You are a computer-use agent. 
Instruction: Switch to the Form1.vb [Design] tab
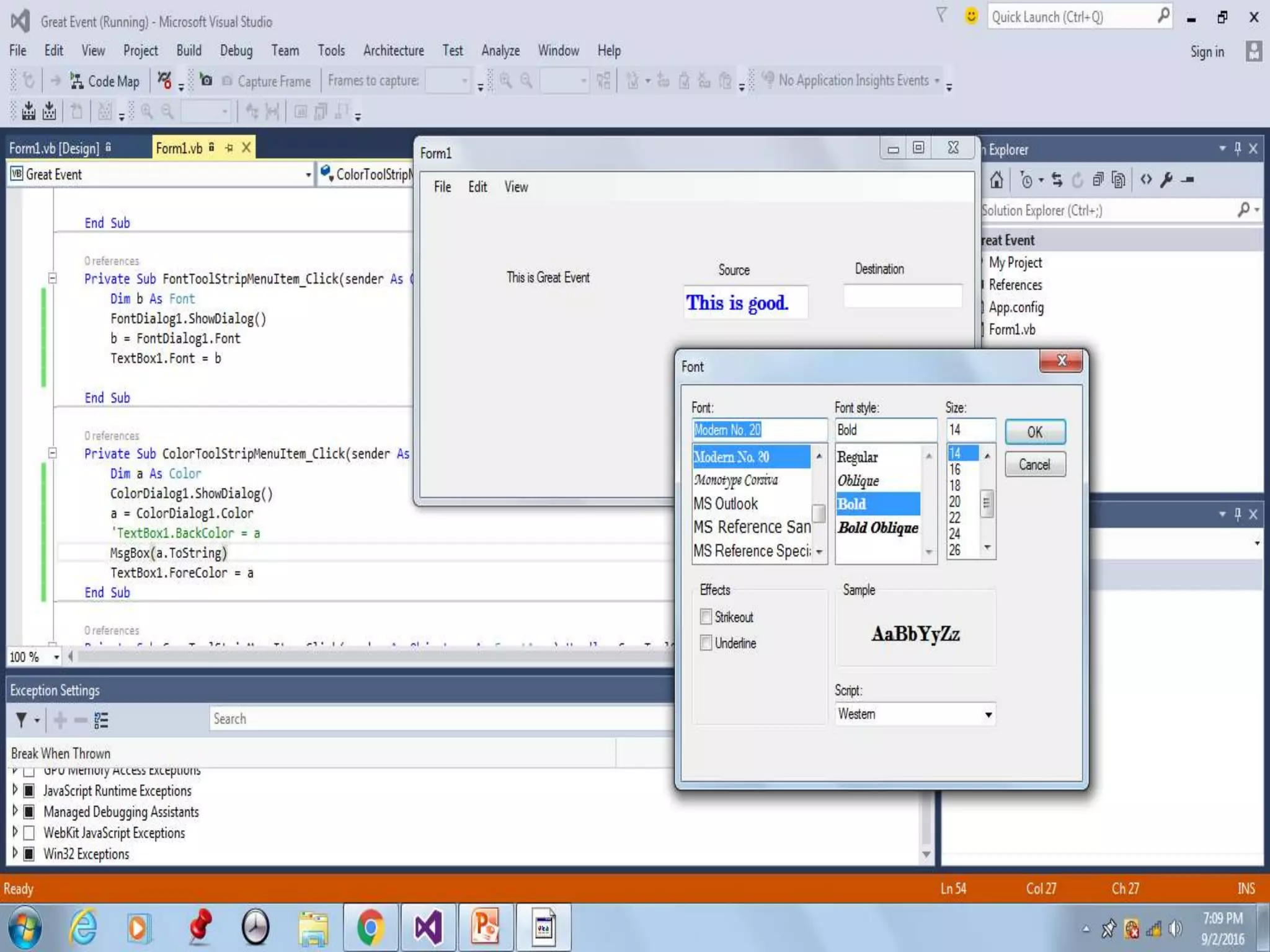click(x=55, y=149)
